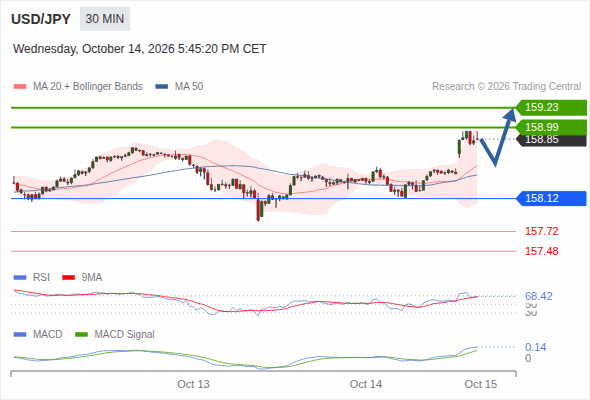Click the MA 20 + Bollinger Bands label

coord(88,87)
